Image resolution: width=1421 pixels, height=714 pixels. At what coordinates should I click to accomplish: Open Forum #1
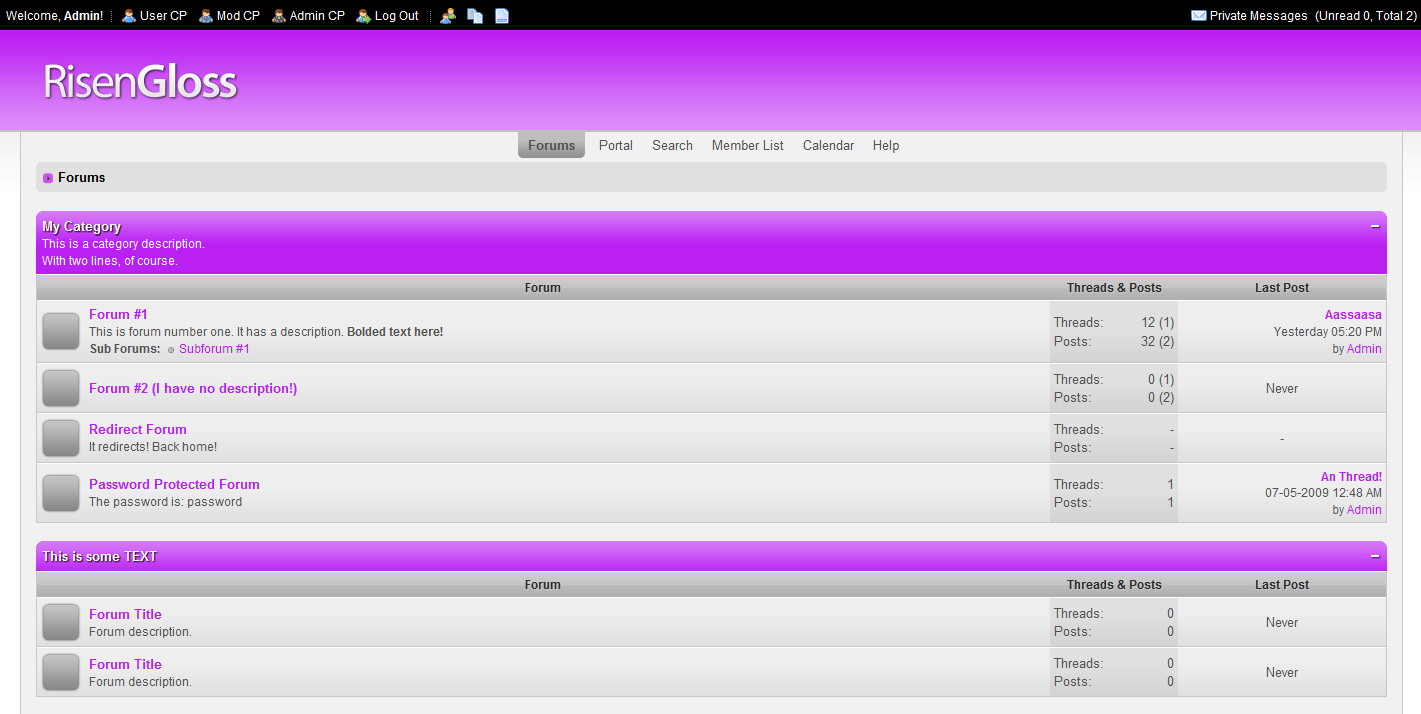tap(118, 314)
